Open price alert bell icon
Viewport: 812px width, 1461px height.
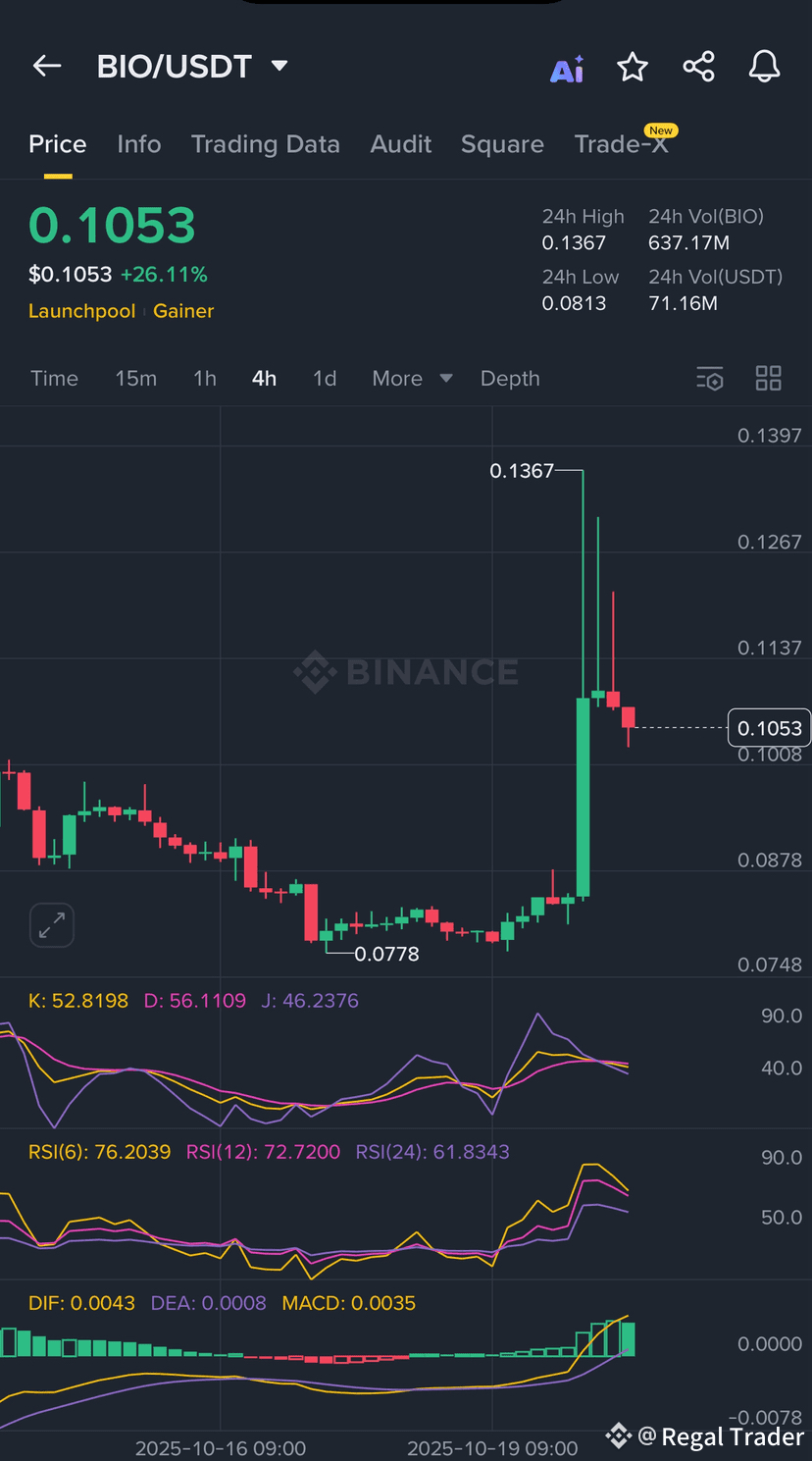[x=764, y=68]
